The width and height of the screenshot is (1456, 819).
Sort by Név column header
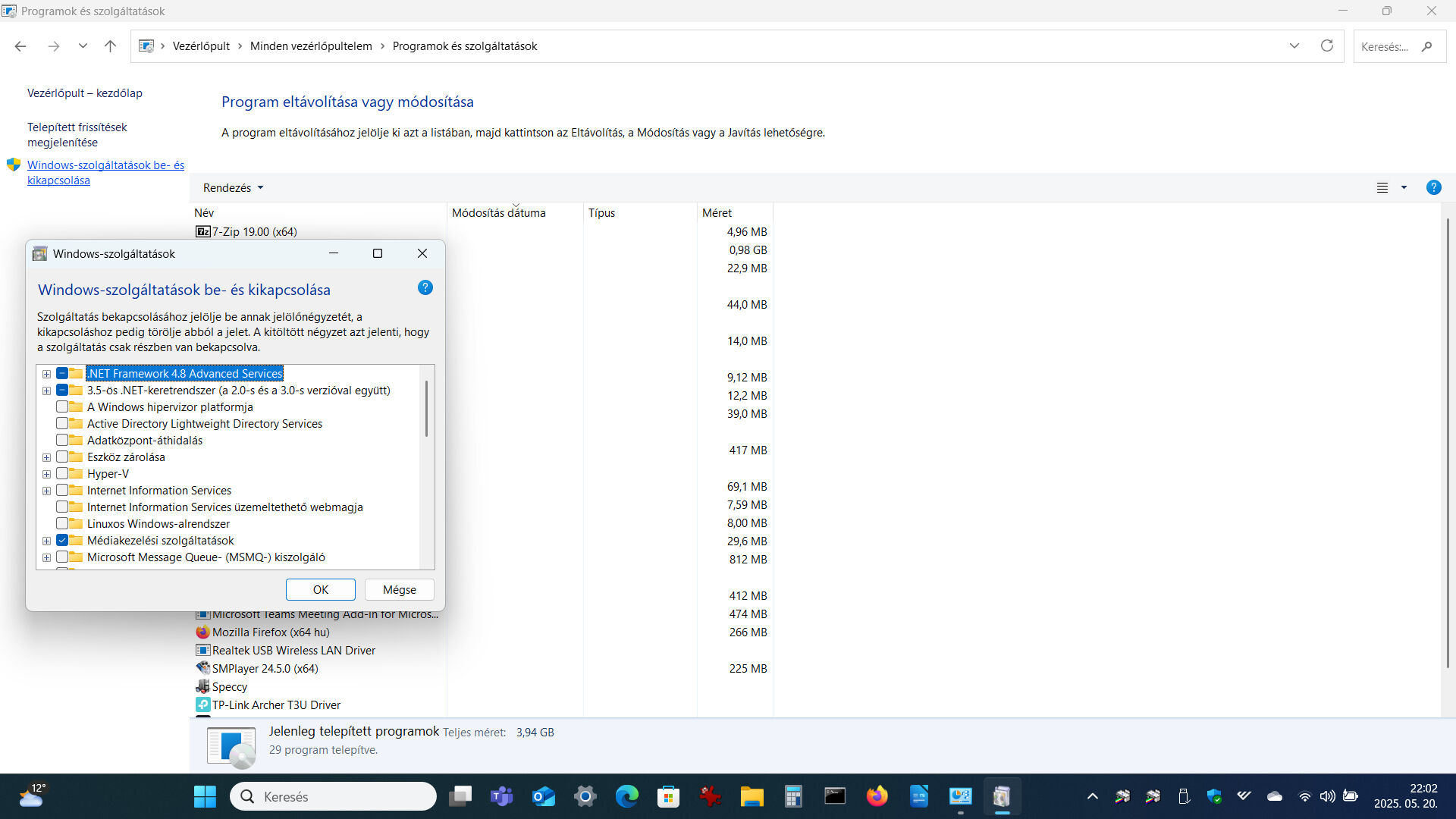pyautogui.click(x=318, y=213)
